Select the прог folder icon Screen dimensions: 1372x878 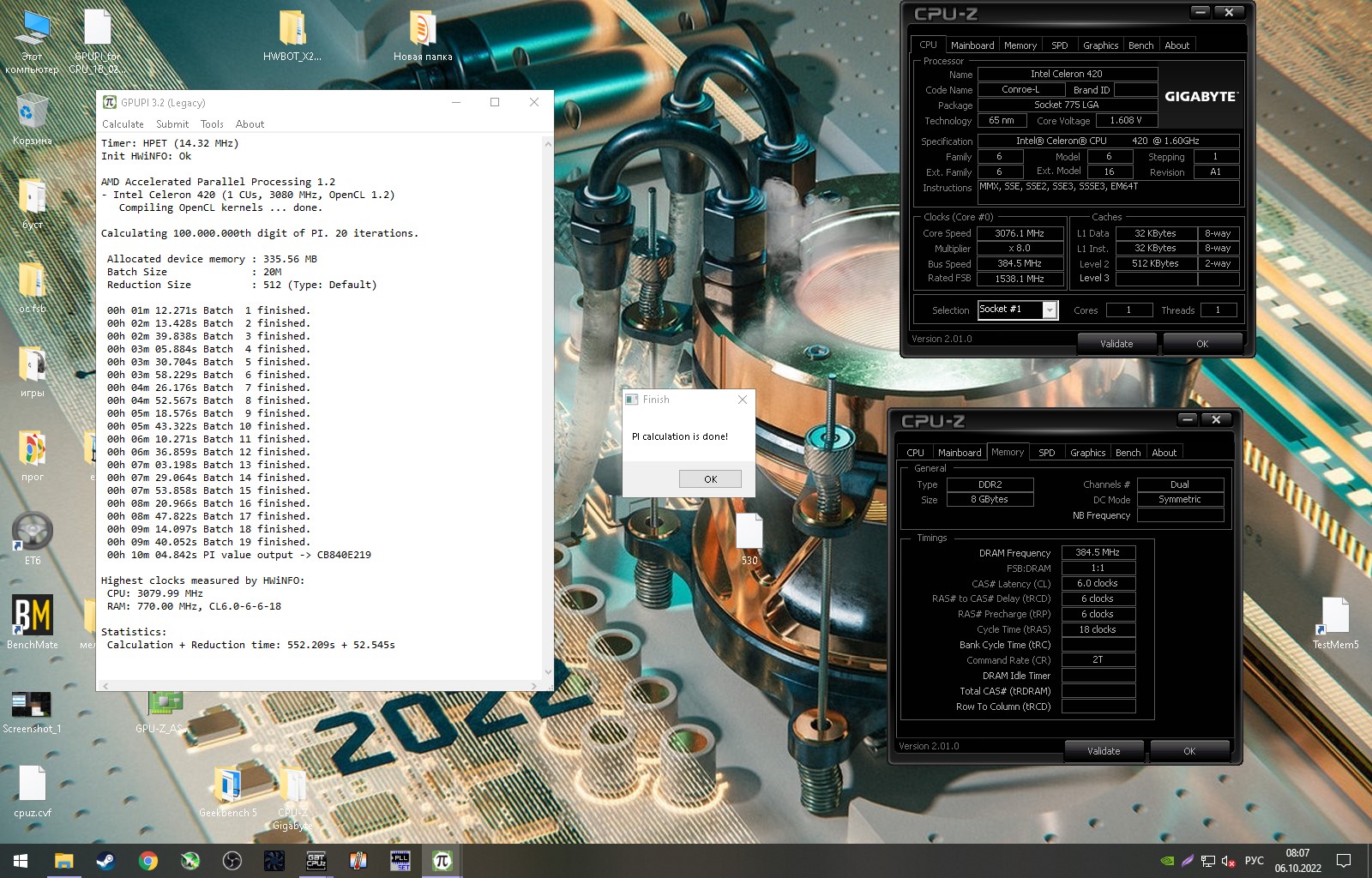click(33, 454)
